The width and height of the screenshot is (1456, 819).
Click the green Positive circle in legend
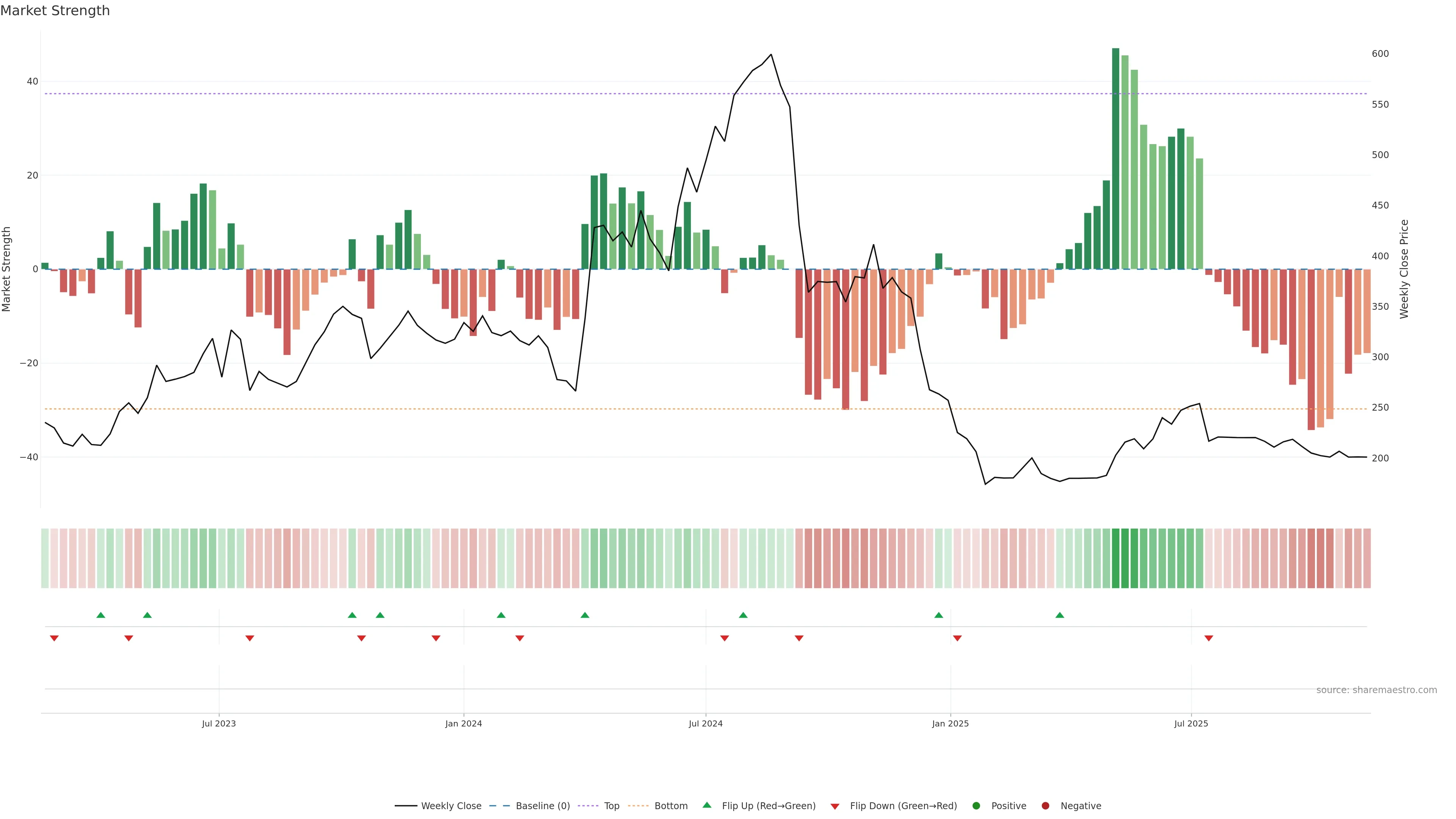coord(976,806)
